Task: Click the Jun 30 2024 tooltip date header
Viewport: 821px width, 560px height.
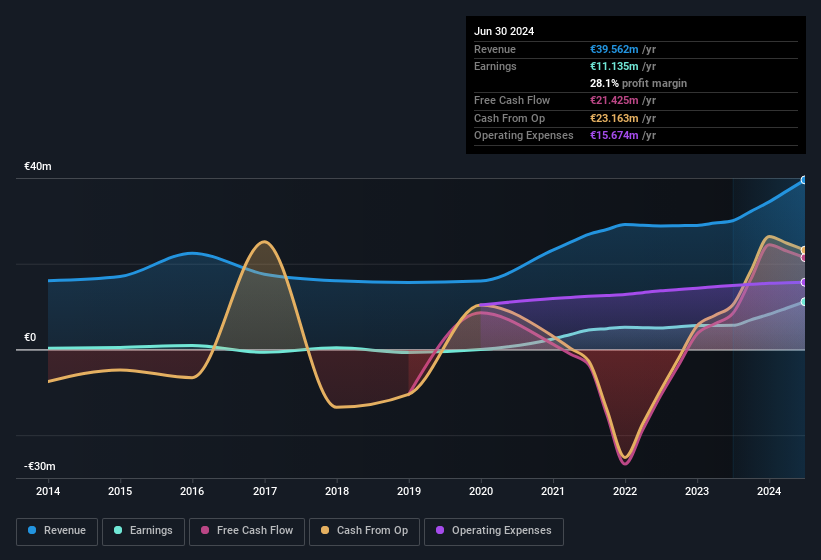Action: click(504, 31)
